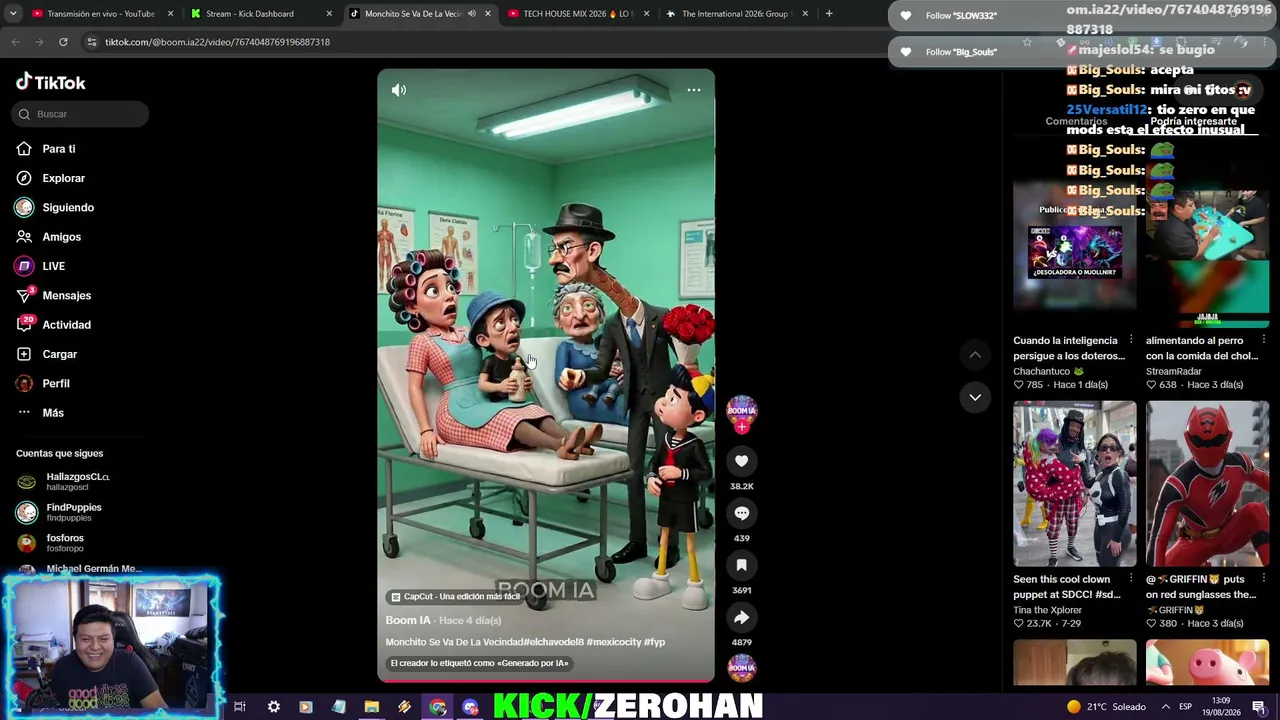Screen dimensions: 1280x720
Task: Open the StreamRadar dog feeding video thumbnail
Action: pos(1208,245)
